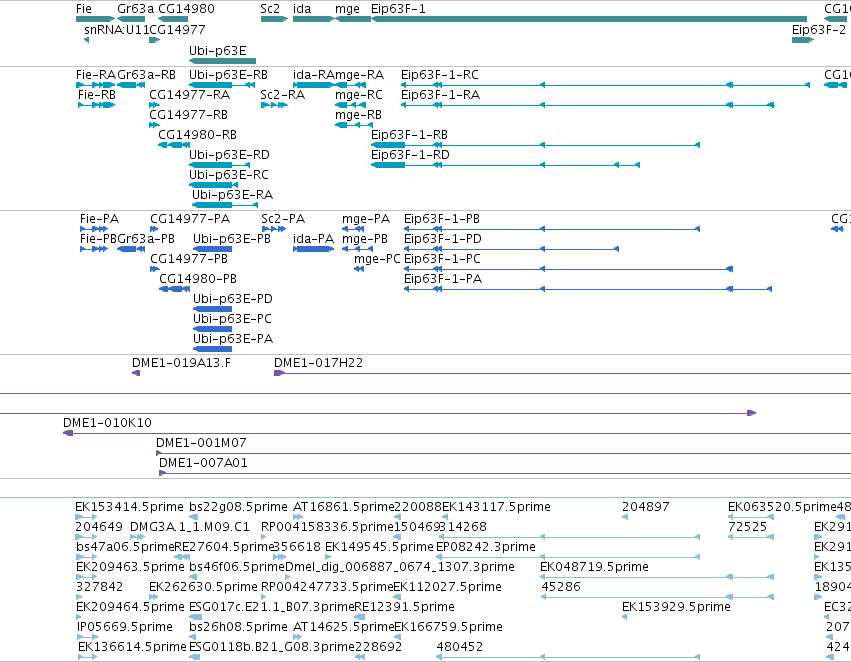Select the long Eip63F-1 gene span
This screenshot has width=851, height=662.
coord(589,19)
